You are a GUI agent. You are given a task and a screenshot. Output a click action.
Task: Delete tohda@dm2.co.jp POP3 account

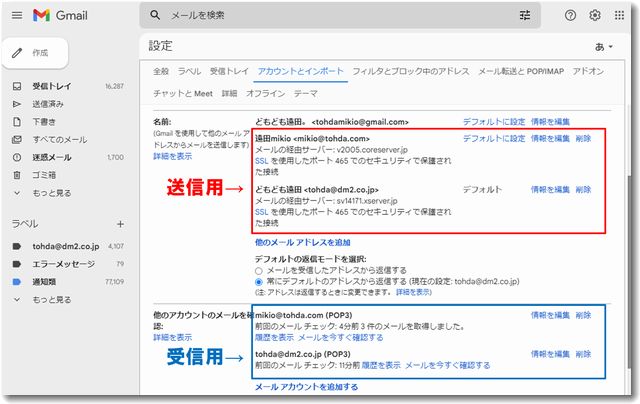583,354
